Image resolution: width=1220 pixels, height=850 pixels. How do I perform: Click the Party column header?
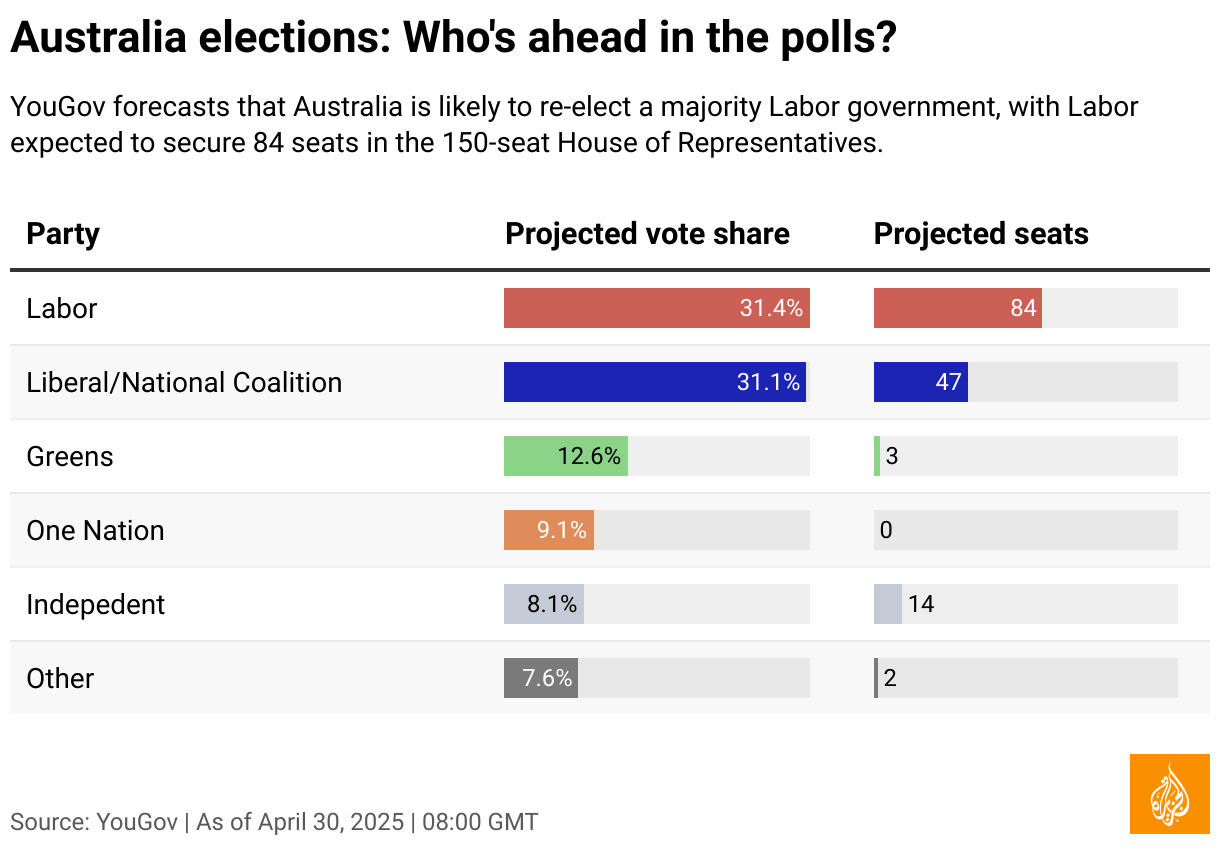pyautogui.click(x=63, y=234)
